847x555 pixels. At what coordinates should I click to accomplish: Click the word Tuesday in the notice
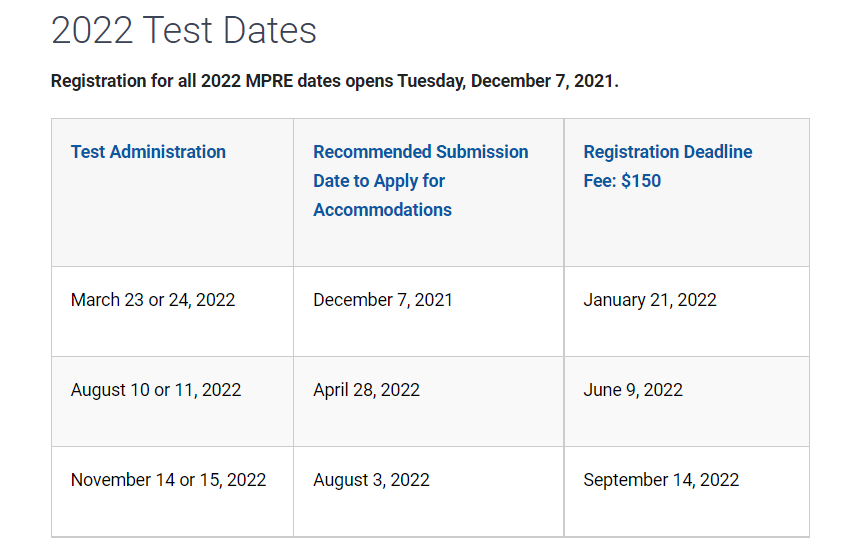pyautogui.click(x=432, y=81)
